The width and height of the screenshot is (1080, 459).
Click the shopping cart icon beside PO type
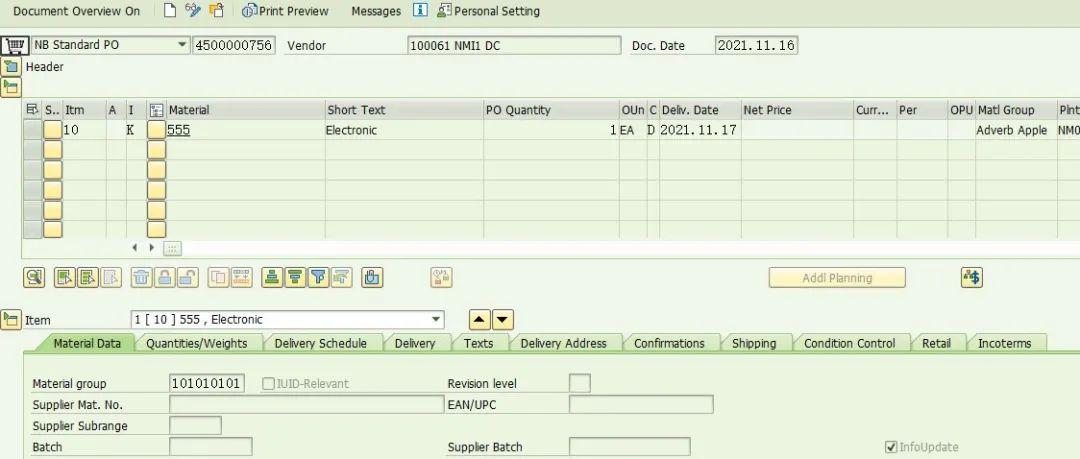pos(14,45)
